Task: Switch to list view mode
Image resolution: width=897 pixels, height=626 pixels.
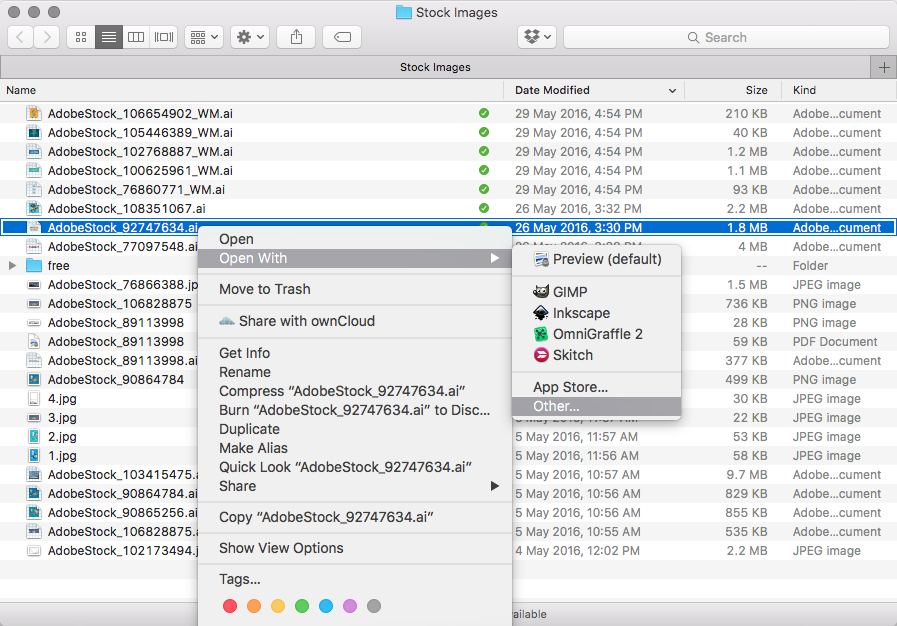Action: click(109, 37)
